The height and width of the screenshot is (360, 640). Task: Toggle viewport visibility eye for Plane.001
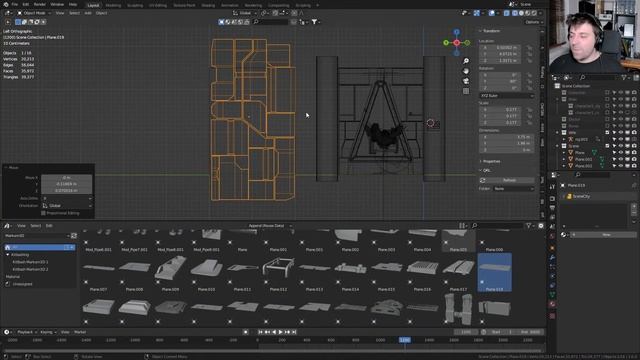click(620, 159)
